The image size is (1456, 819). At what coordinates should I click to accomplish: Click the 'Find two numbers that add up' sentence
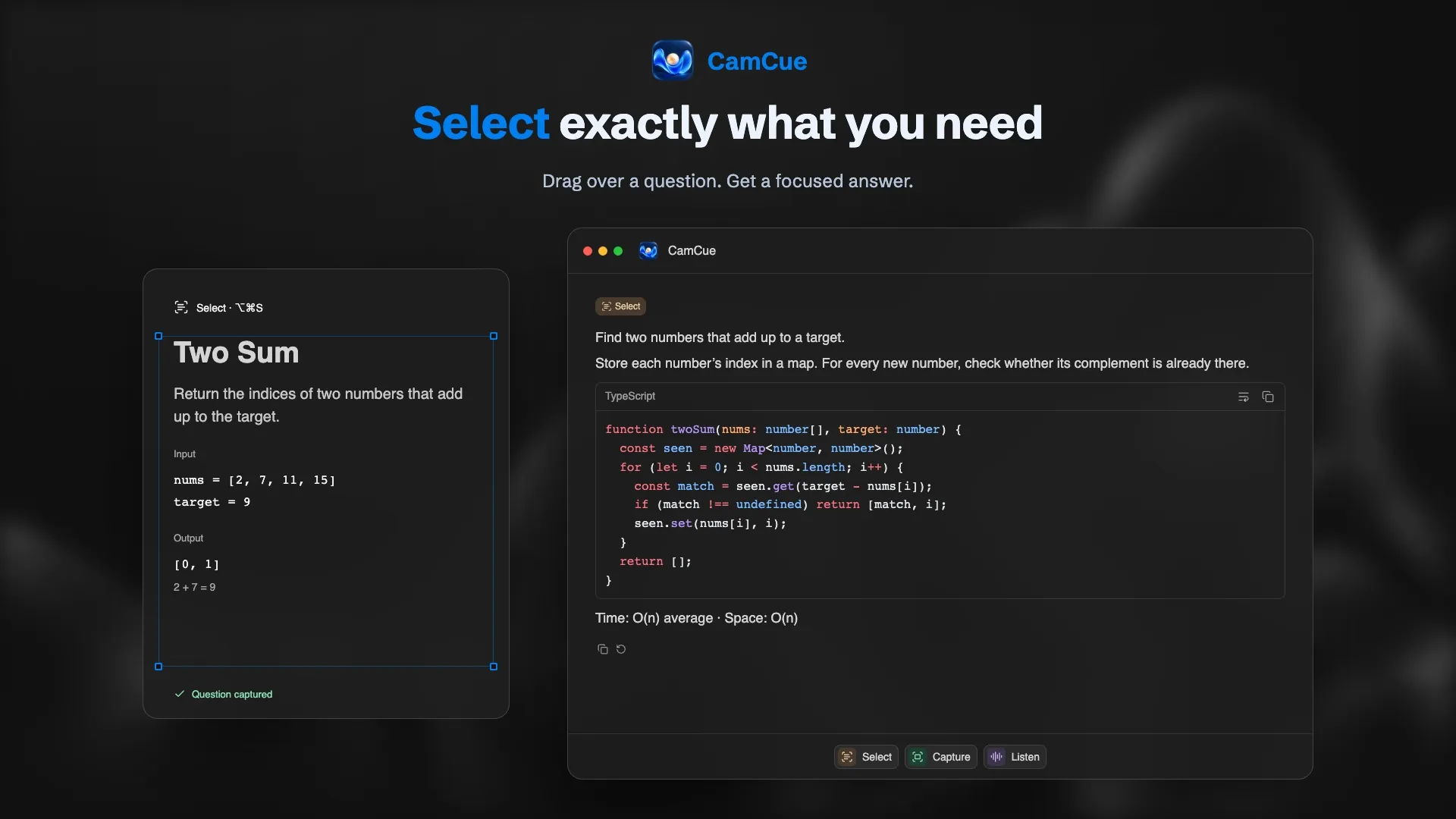pyautogui.click(x=720, y=337)
